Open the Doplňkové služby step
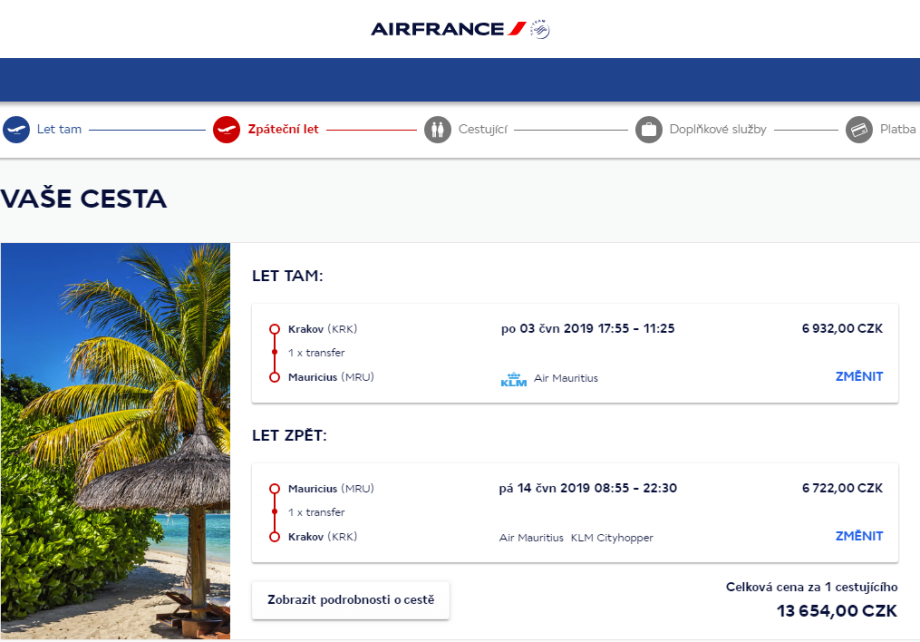 (x=717, y=130)
